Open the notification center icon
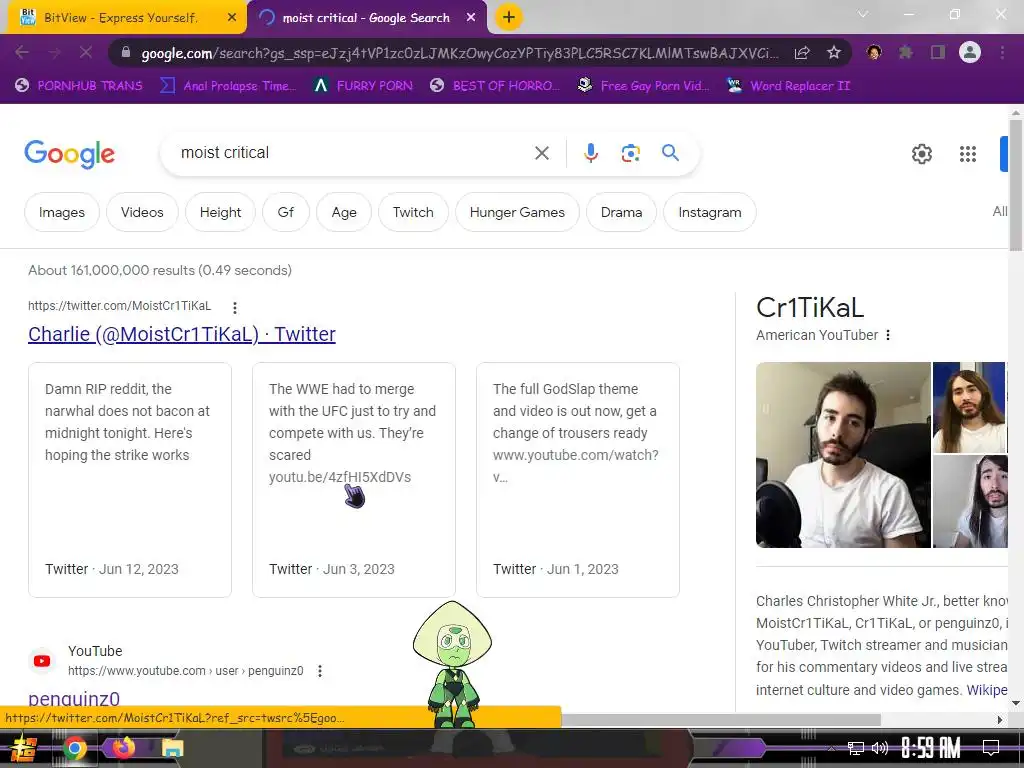This screenshot has height=768, width=1024. click(991, 747)
